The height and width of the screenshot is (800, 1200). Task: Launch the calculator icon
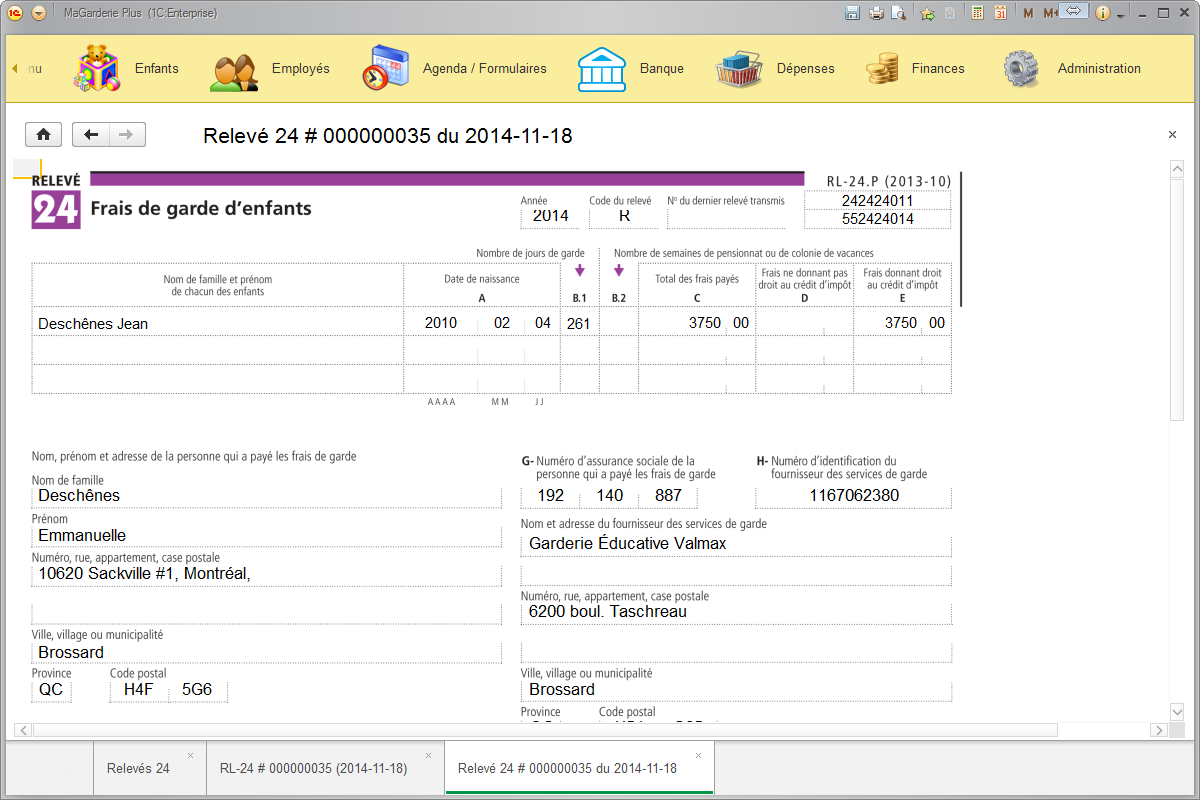coord(977,10)
